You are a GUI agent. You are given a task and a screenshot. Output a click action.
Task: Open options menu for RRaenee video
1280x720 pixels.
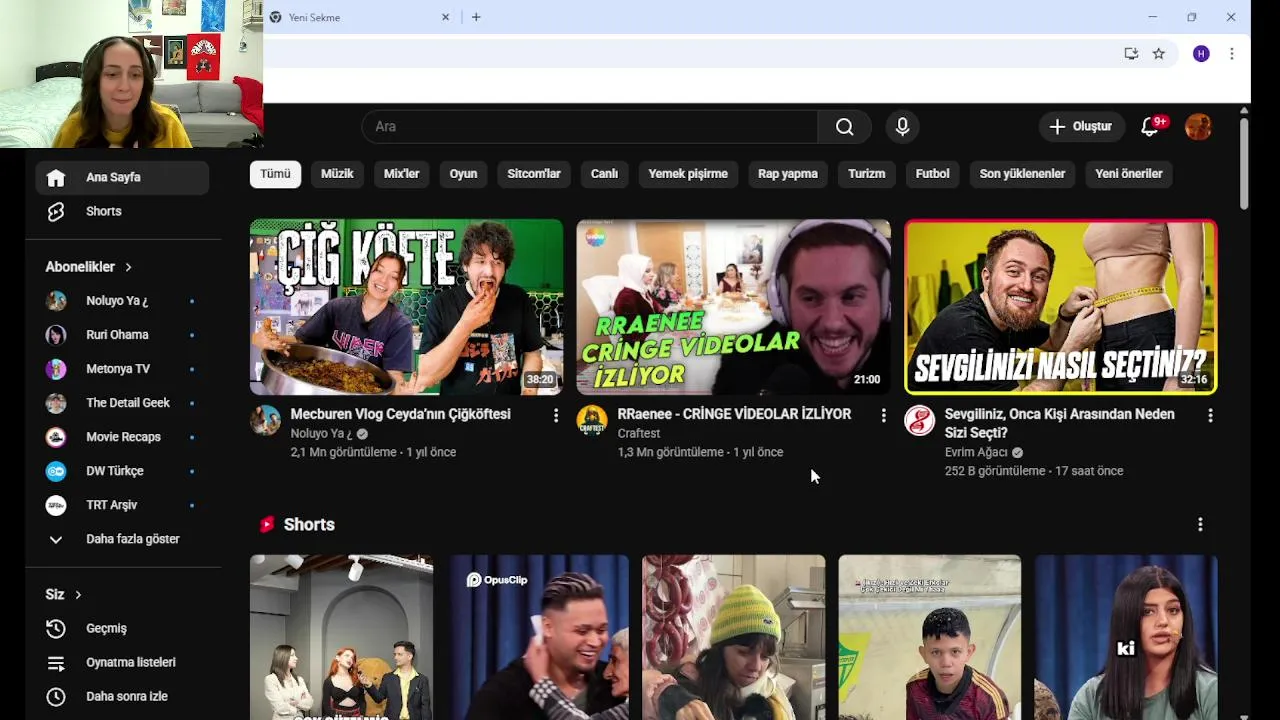[x=883, y=415]
